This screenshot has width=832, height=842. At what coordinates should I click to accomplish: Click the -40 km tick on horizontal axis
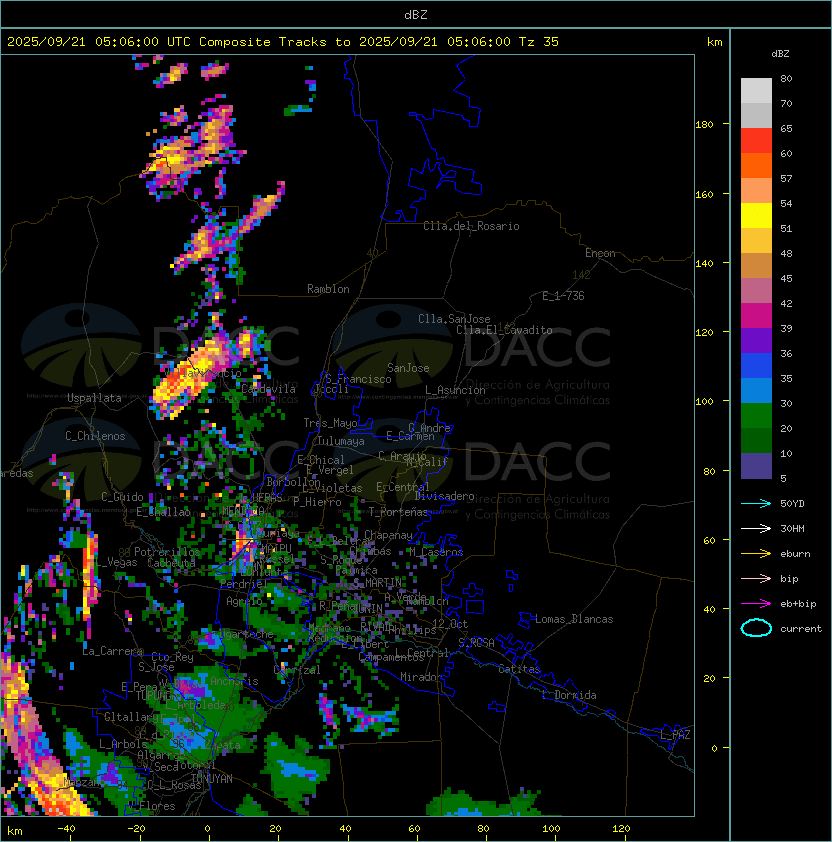[66, 829]
